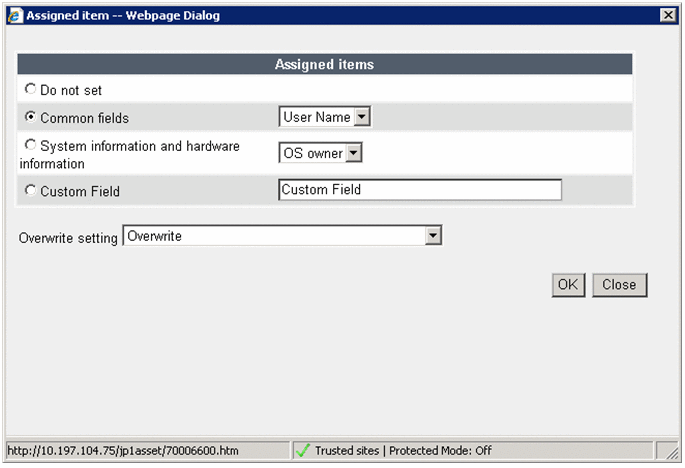Click the URL shown in the status bar
The image size is (685, 468).
pos(100,451)
